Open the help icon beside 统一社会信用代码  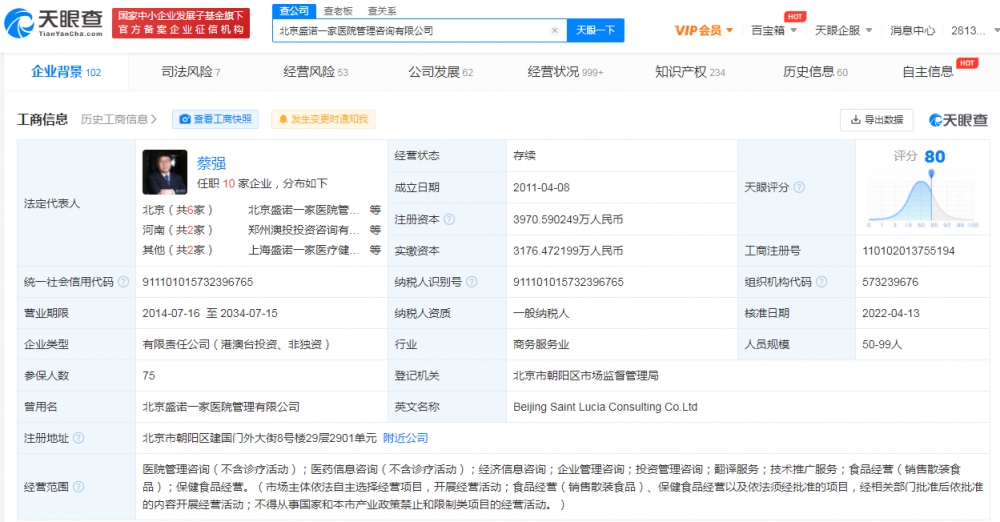click(123, 282)
